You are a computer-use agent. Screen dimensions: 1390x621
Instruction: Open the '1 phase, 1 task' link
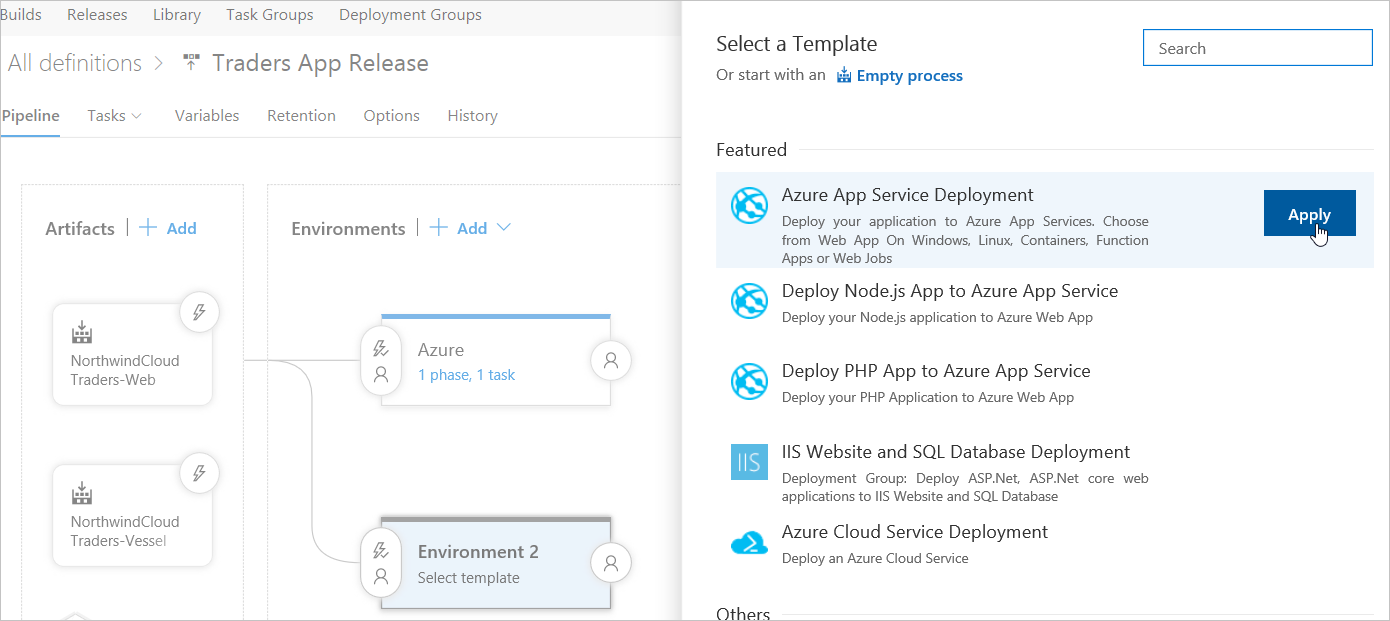(466, 375)
